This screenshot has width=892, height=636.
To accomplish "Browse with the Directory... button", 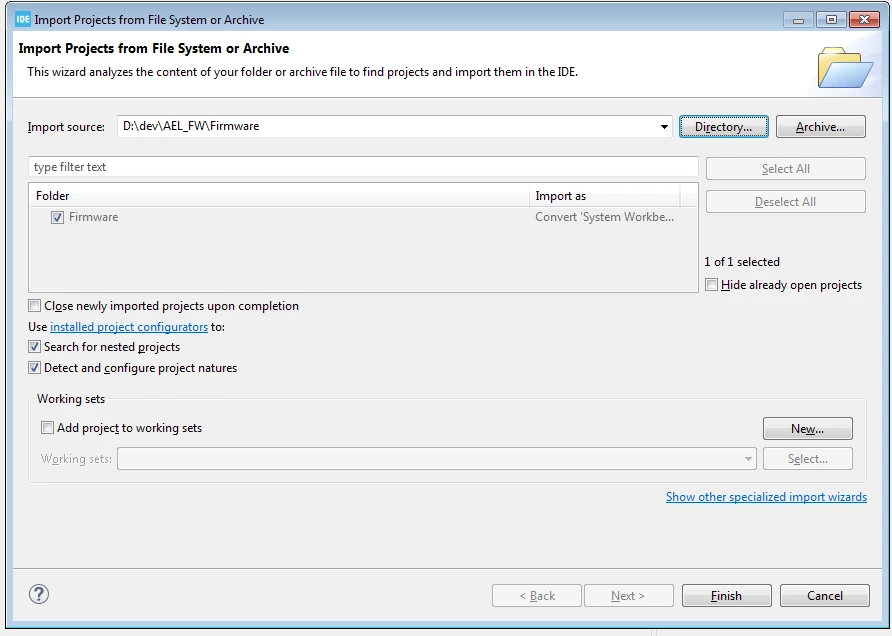I will click(724, 127).
